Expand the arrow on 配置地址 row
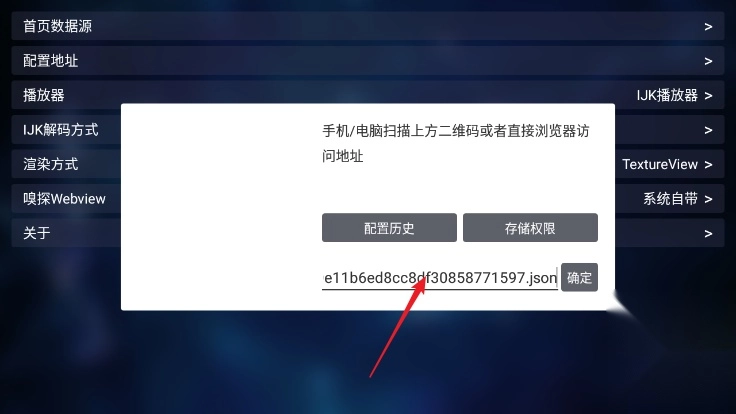Screen dimensions: 736x414 click(x=708, y=61)
